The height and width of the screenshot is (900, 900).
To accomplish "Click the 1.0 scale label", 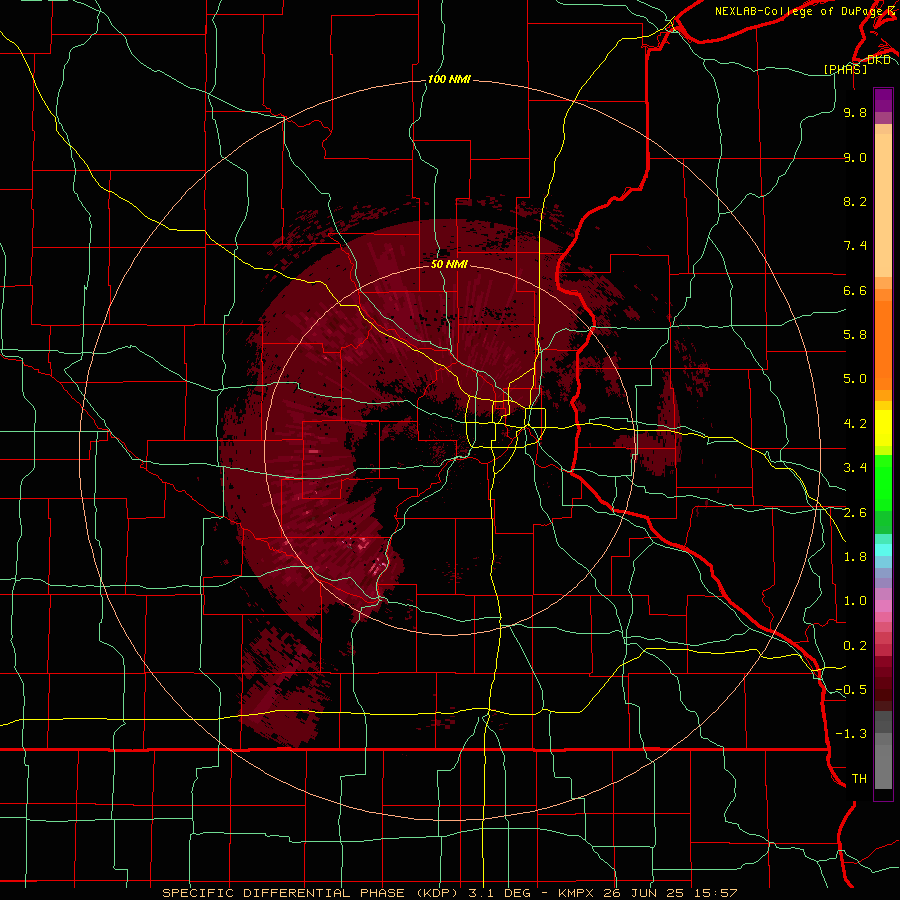I will (855, 601).
